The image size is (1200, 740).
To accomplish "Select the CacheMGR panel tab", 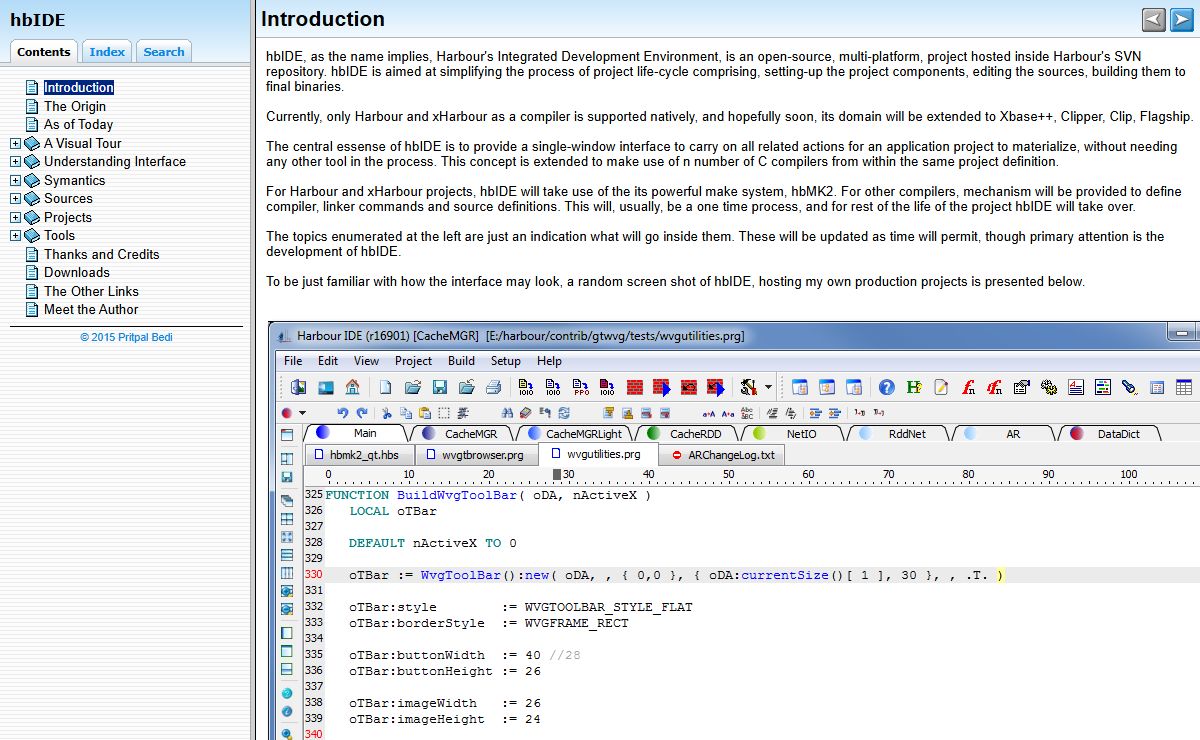I will tap(460, 434).
